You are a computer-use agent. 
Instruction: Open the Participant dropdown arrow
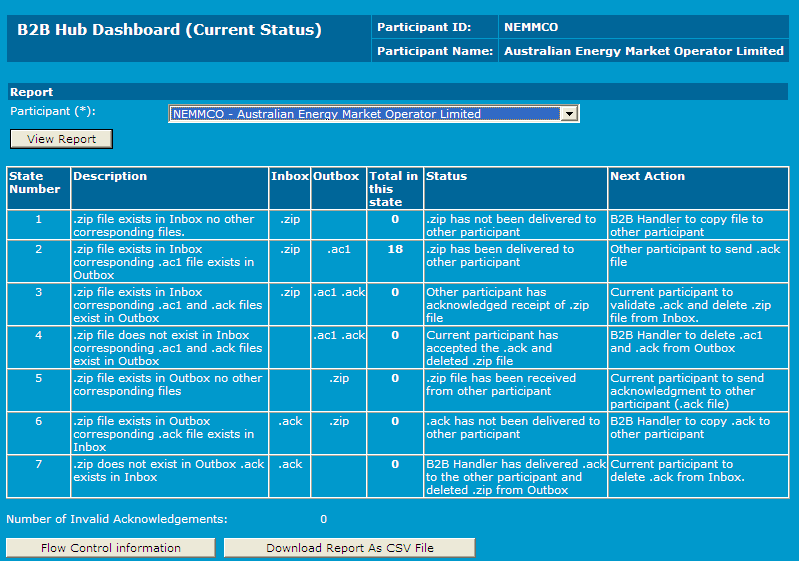click(x=569, y=114)
